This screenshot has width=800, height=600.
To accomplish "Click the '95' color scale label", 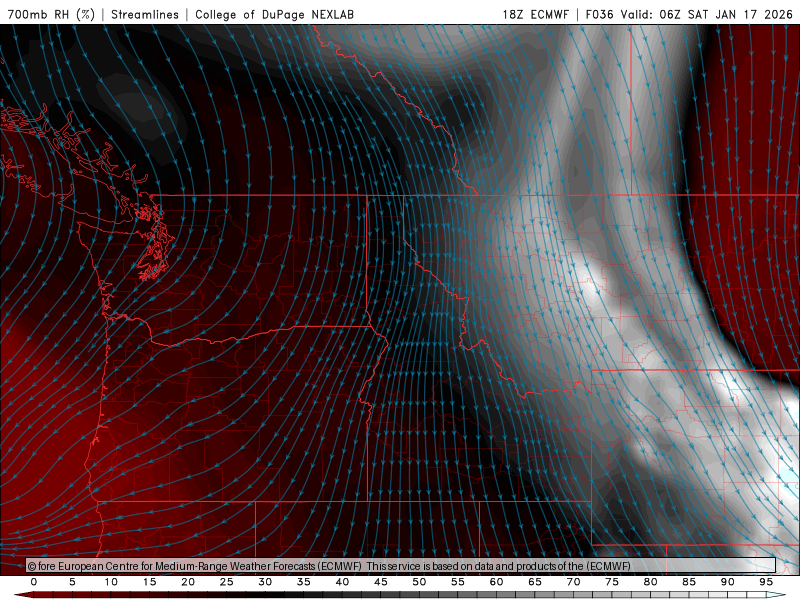I will point(766,582).
